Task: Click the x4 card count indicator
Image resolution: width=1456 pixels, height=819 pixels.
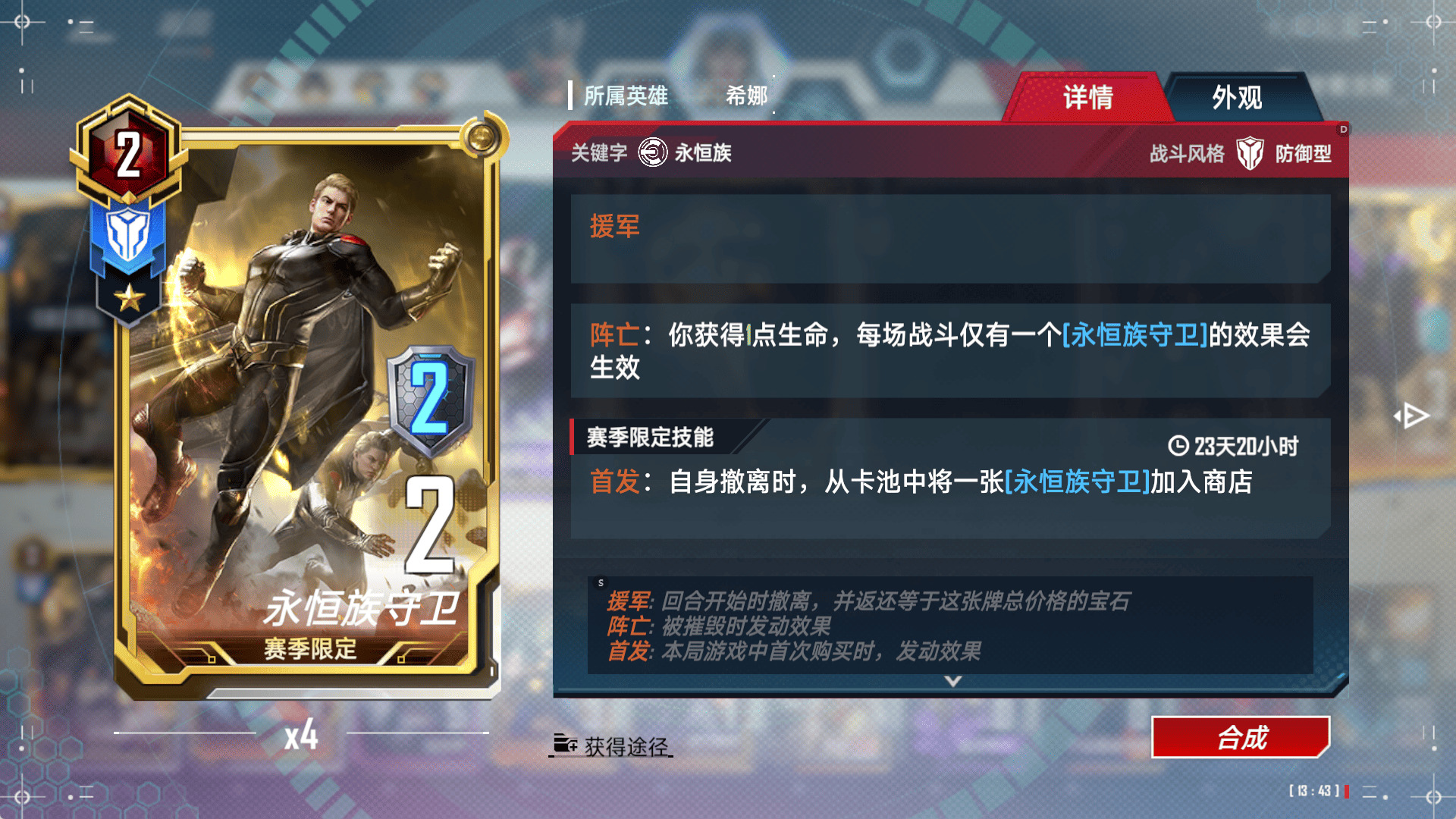Action: (301, 735)
